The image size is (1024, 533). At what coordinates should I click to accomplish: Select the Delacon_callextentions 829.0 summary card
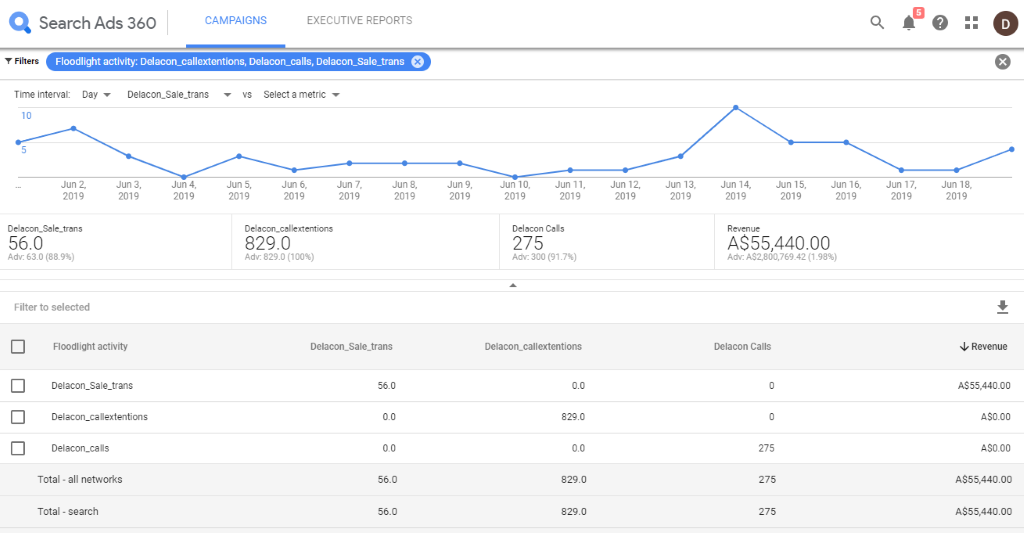pos(366,242)
